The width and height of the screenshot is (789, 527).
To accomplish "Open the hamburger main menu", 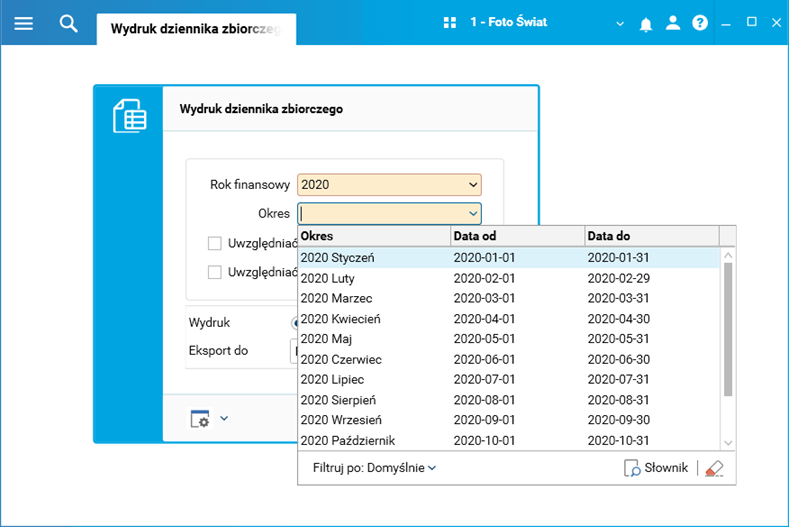I will coord(23,22).
